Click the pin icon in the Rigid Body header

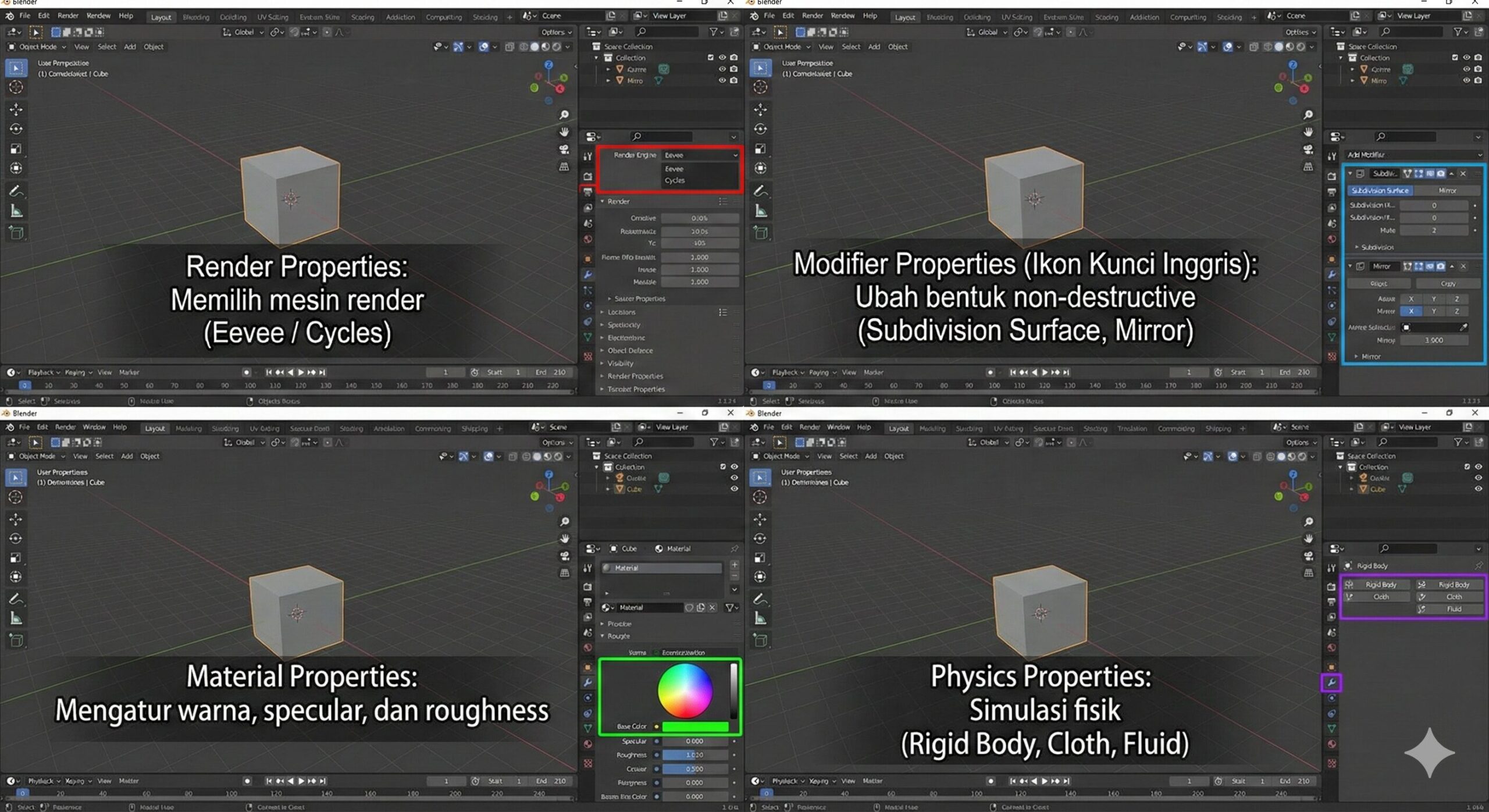(1478, 565)
